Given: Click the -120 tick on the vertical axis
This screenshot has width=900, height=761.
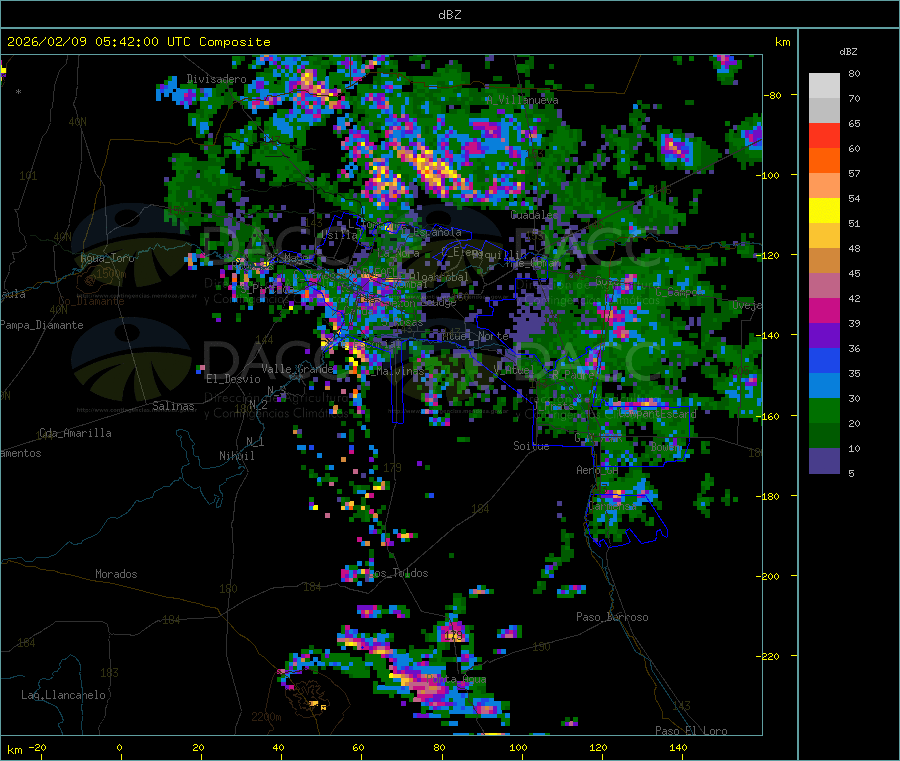Looking at the screenshot, I should pyautogui.click(x=770, y=255).
